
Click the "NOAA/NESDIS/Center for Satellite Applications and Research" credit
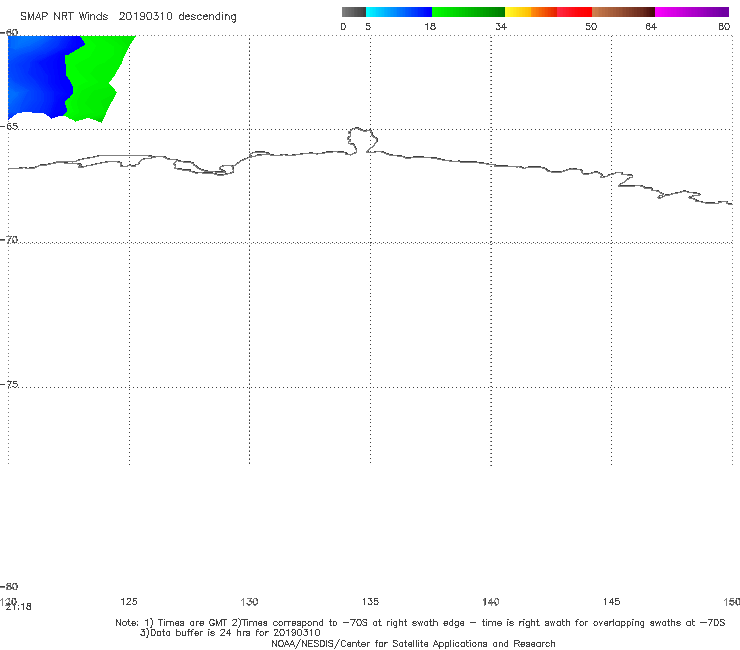coord(413,643)
